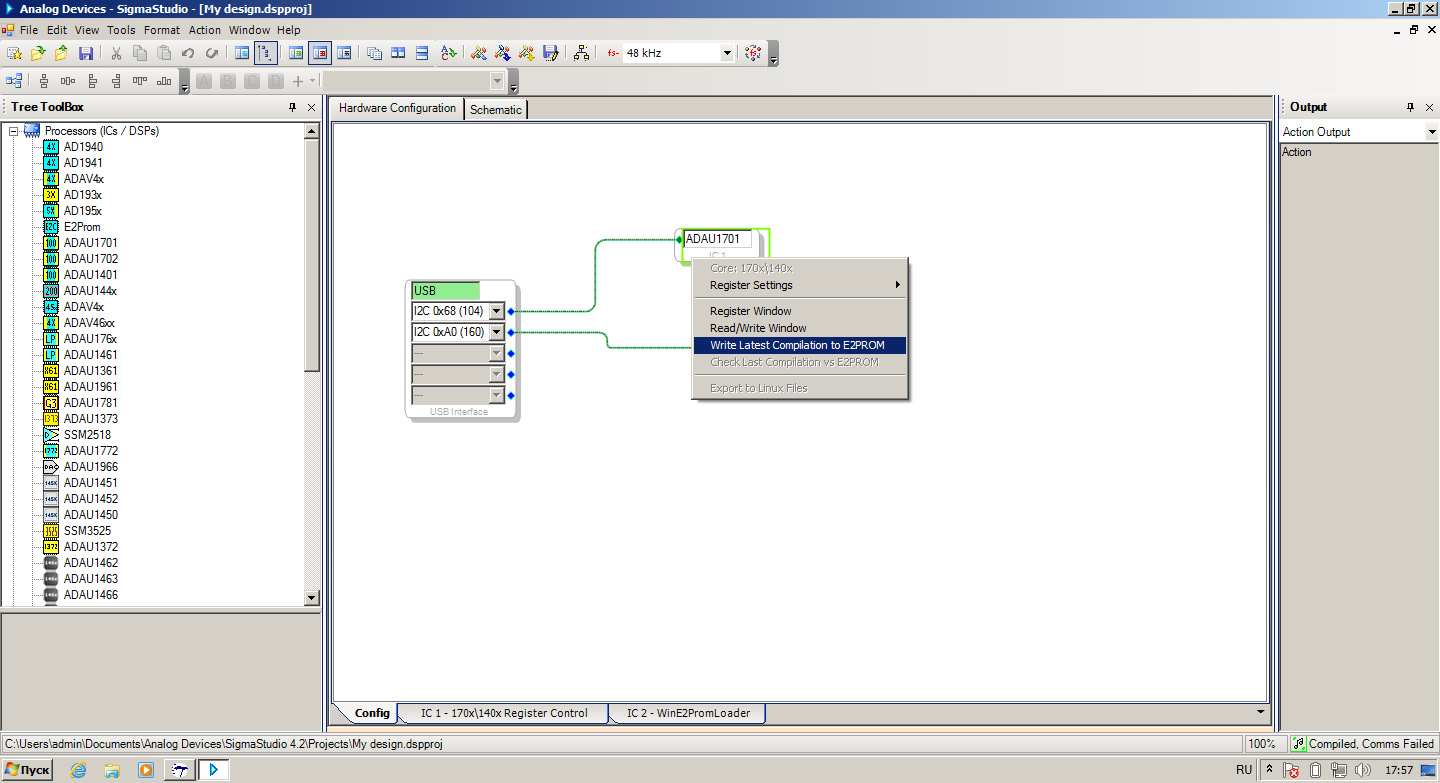Select Read/Write Window from context menu
The height and width of the screenshot is (783, 1440).
[800, 328]
